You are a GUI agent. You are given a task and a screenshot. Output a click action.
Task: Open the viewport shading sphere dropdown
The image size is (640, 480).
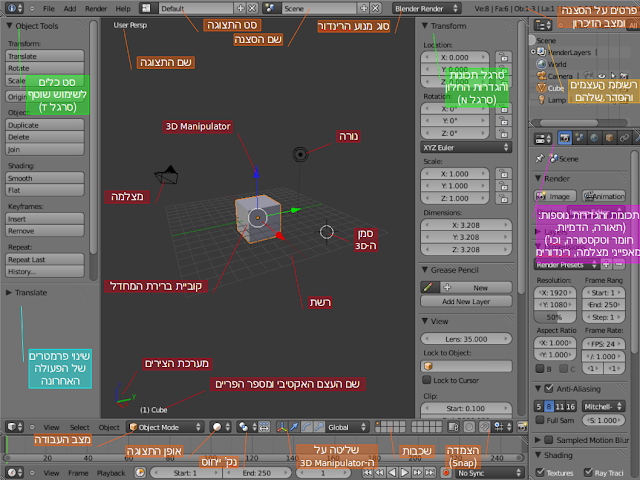point(221,427)
